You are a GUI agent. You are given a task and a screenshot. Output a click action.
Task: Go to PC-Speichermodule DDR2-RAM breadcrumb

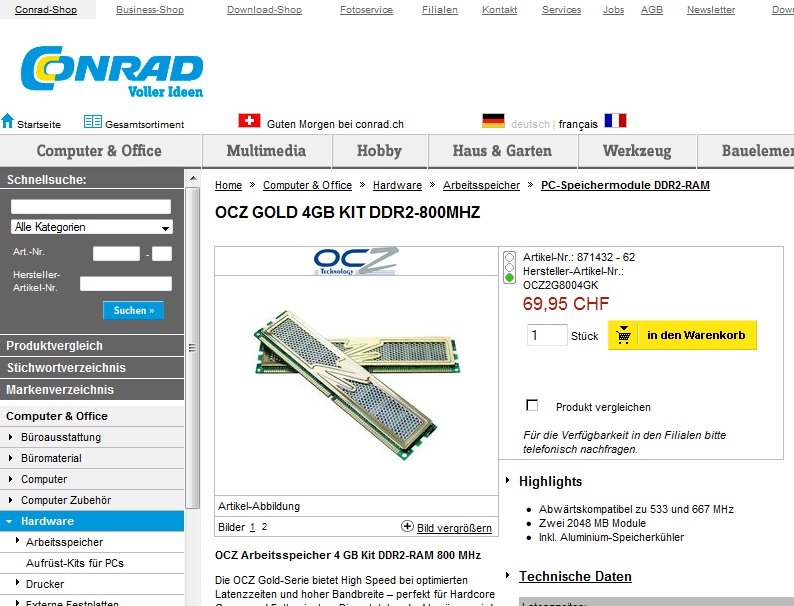click(x=625, y=185)
